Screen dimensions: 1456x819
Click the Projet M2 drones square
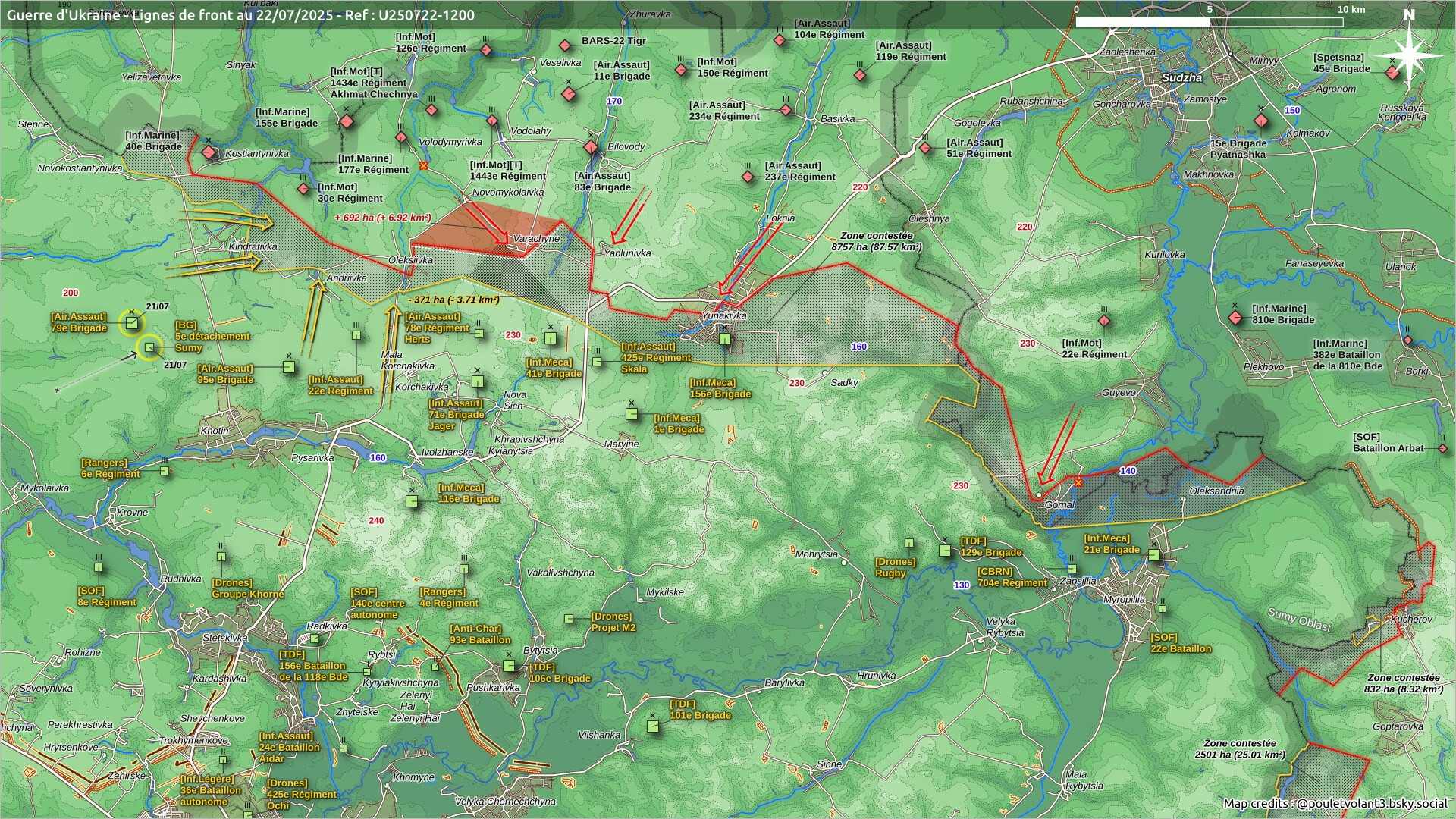coord(569,620)
